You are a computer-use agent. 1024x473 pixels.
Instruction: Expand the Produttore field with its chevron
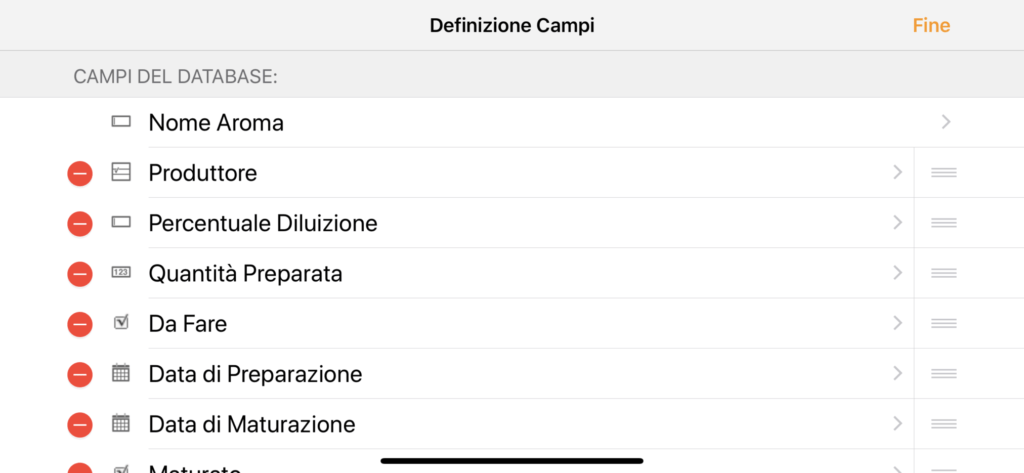[x=897, y=172]
